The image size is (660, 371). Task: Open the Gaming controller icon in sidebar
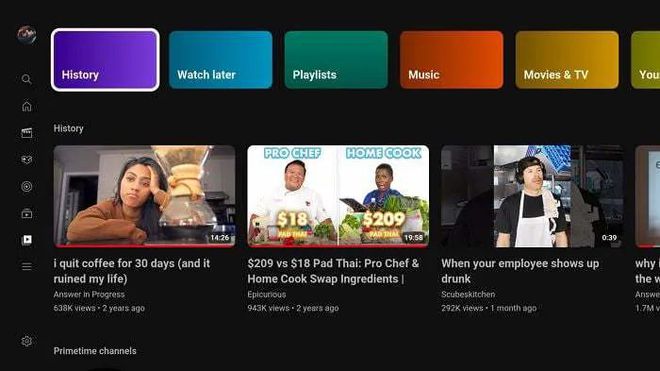tap(27, 160)
